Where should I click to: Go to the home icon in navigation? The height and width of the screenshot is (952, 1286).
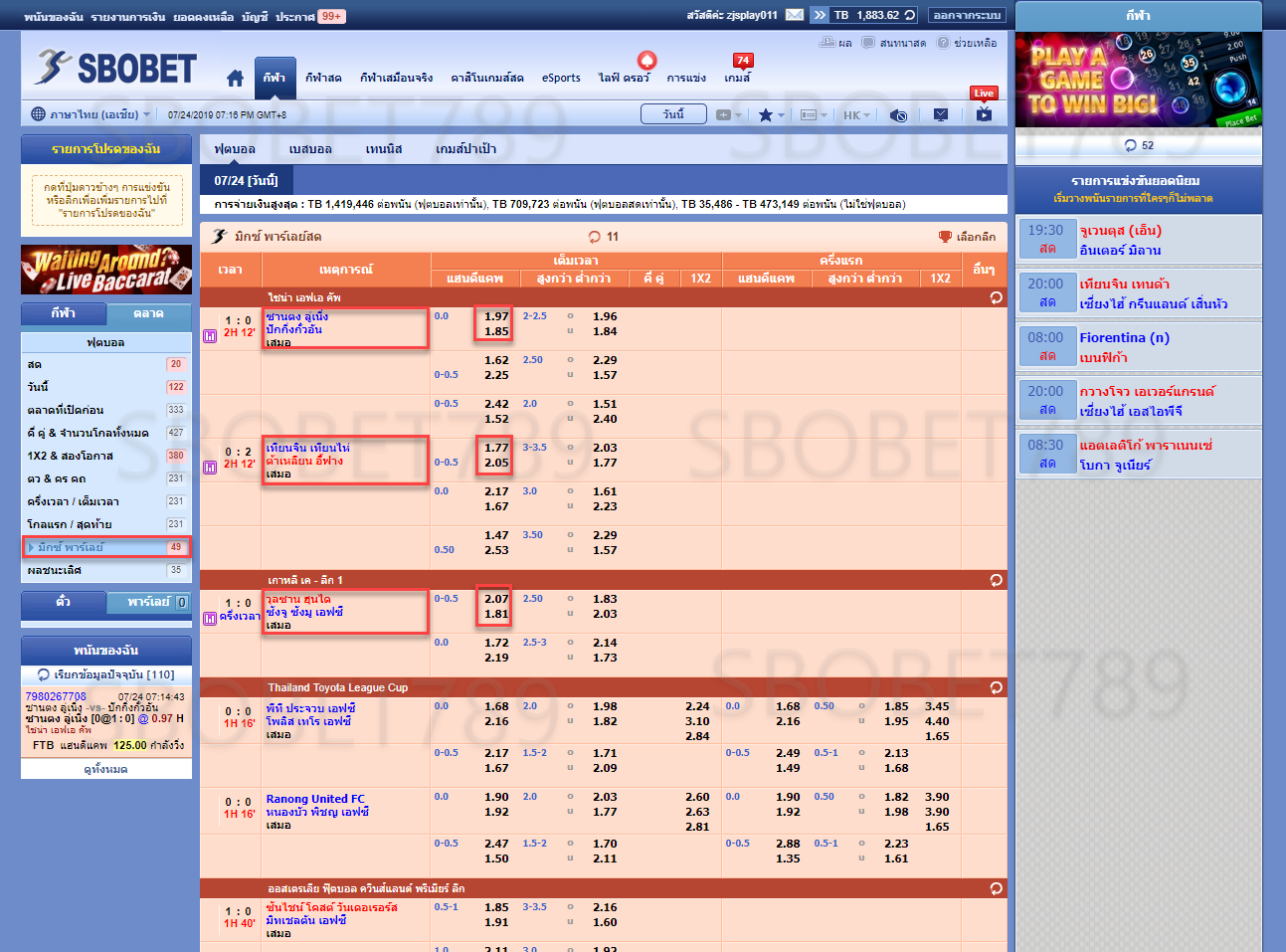coord(235,78)
